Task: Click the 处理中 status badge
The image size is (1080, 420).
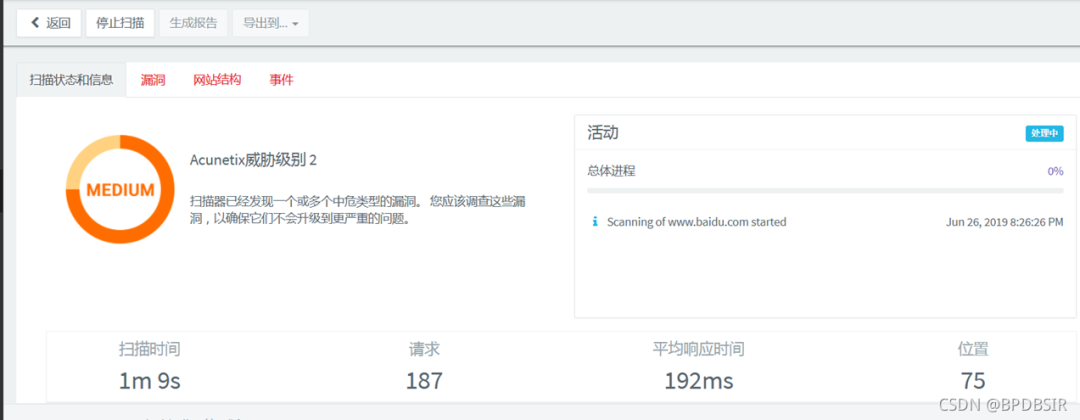Action: [1044, 134]
